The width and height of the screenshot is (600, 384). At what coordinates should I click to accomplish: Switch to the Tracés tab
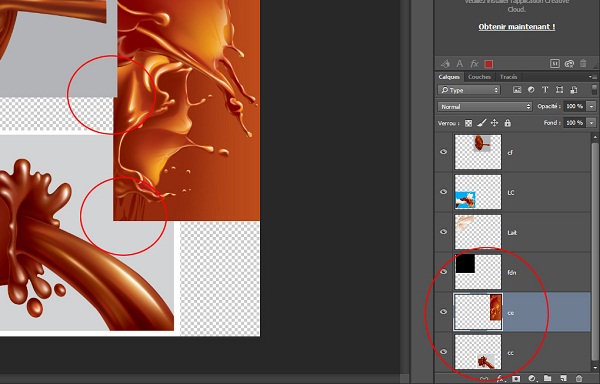pyautogui.click(x=508, y=77)
